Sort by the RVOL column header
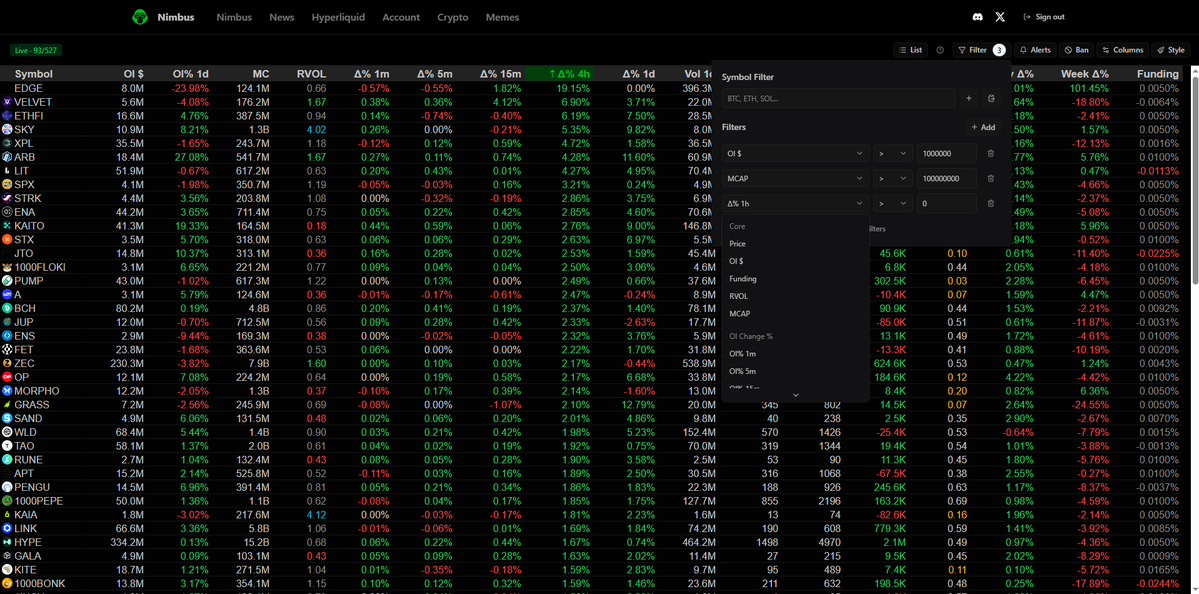The height and width of the screenshot is (594, 1199). pyautogui.click(x=311, y=74)
